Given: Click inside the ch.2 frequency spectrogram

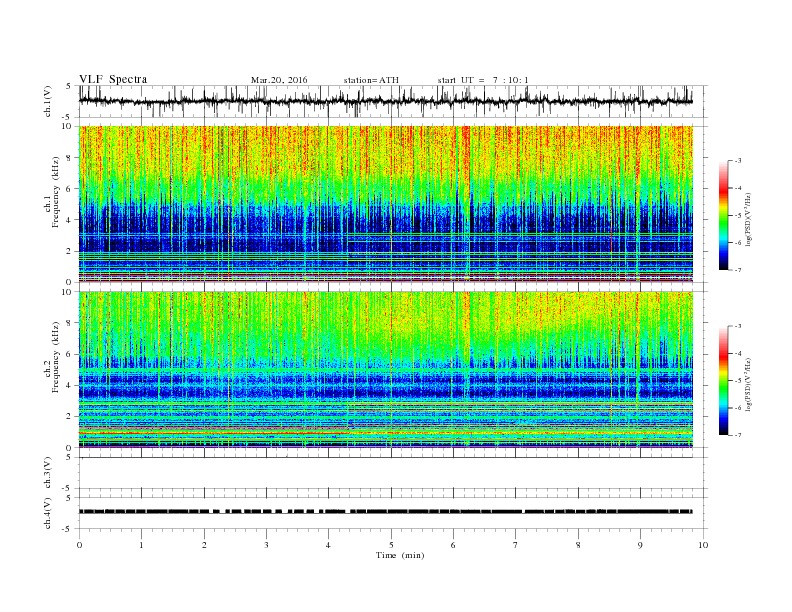Looking at the screenshot, I should 385,369.
